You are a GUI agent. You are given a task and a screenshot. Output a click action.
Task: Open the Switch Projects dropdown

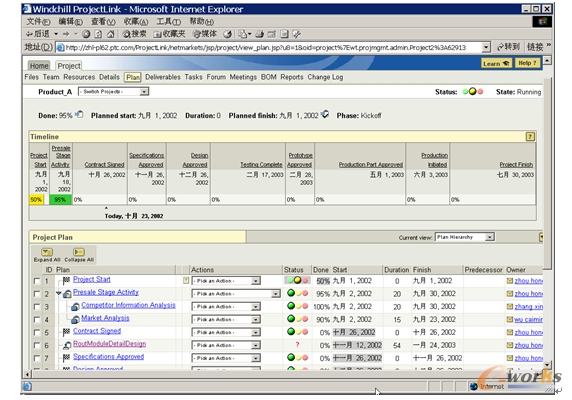[x=113, y=92]
